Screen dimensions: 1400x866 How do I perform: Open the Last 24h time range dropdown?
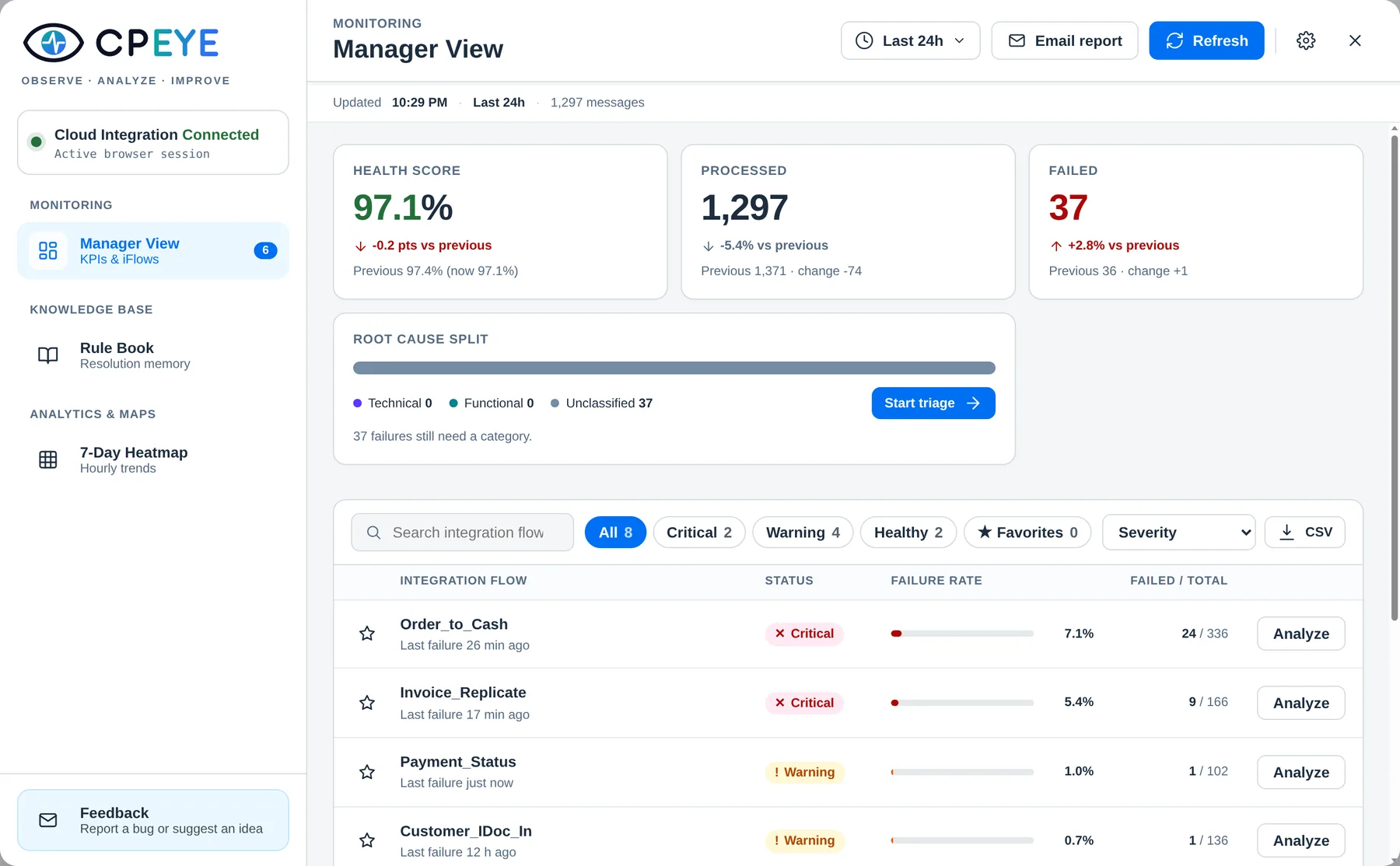click(910, 40)
